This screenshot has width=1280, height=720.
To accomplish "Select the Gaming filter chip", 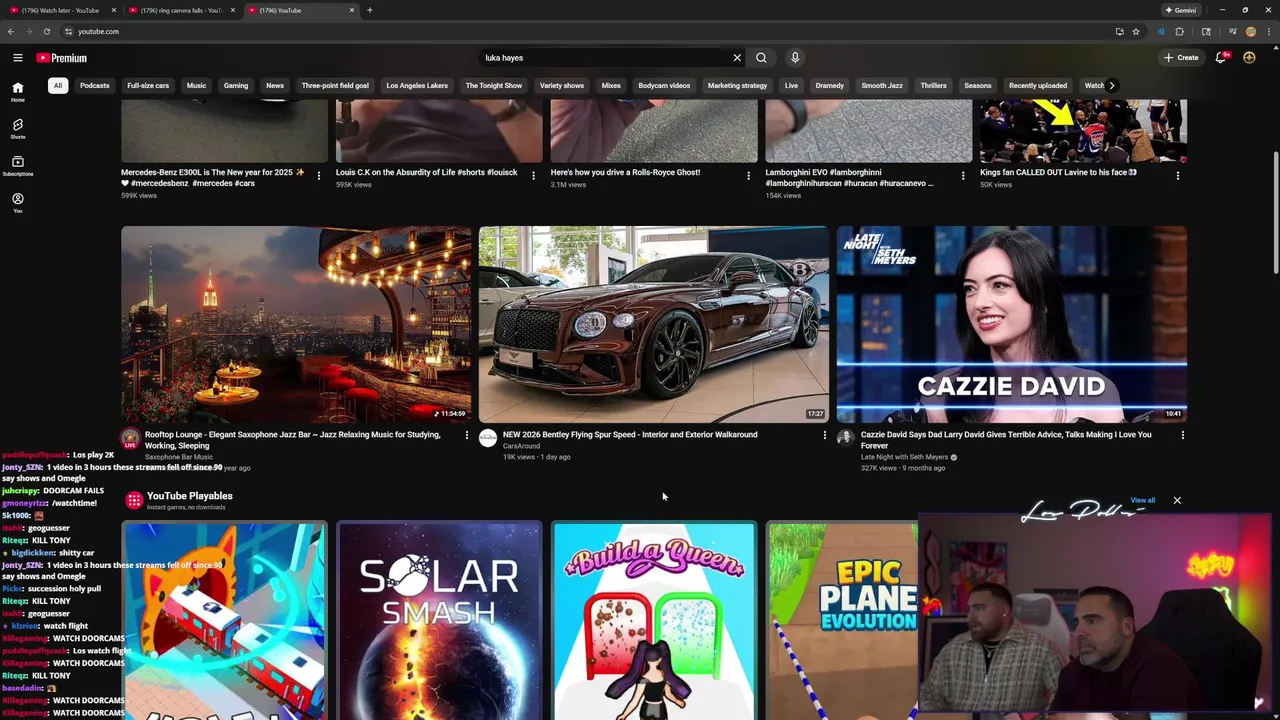I will (236, 85).
